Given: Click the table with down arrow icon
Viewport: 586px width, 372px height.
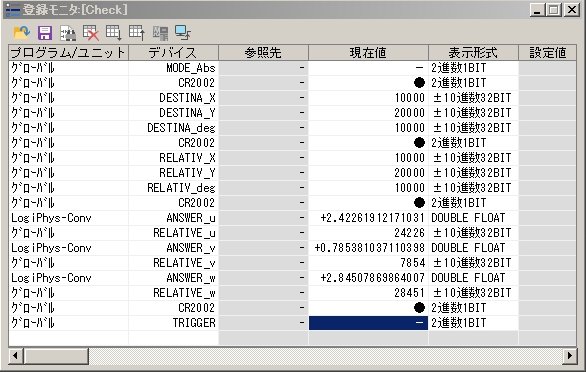Looking at the screenshot, I should (x=114, y=33).
